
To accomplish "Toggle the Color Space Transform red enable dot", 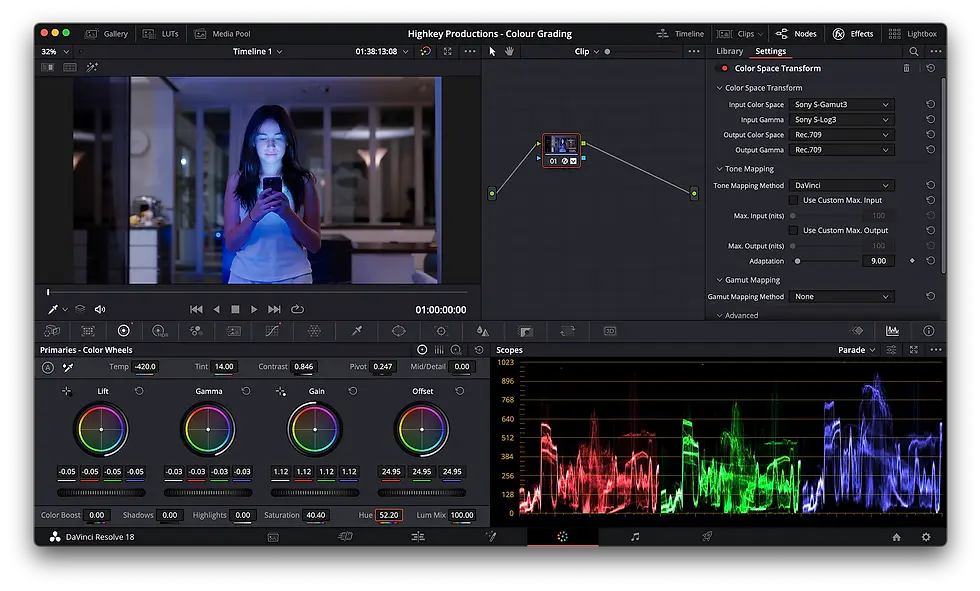I will (x=724, y=68).
